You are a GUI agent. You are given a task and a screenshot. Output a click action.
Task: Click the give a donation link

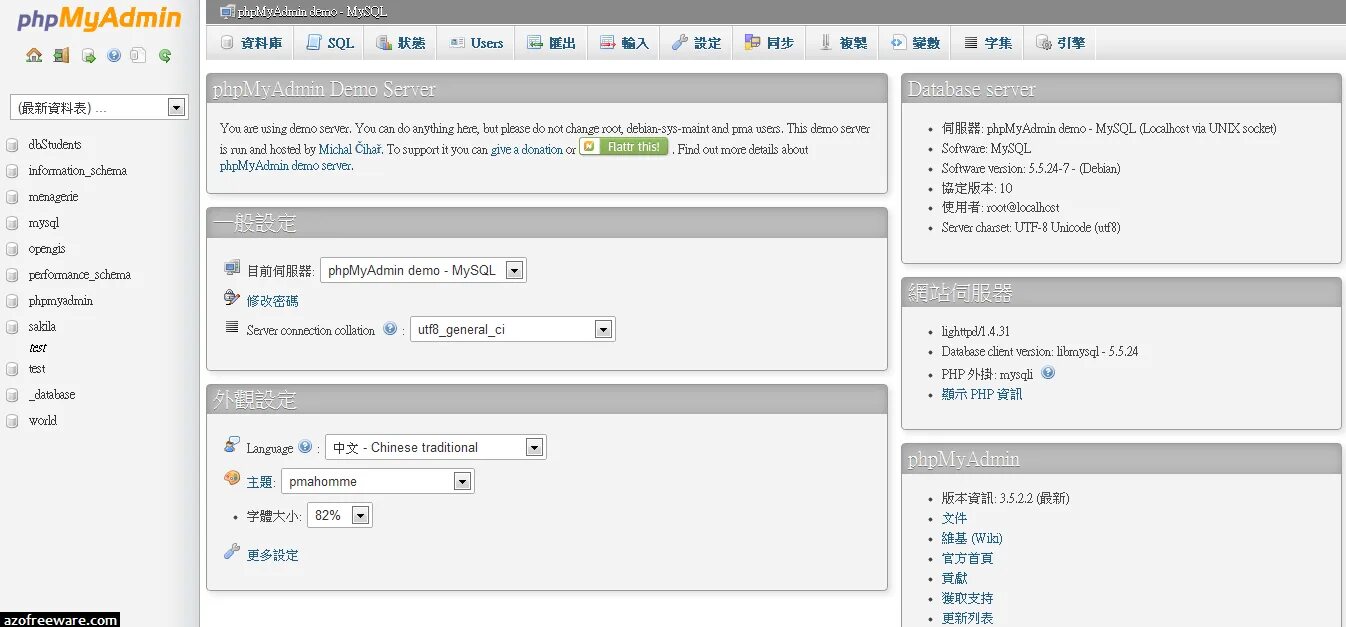click(x=527, y=149)
